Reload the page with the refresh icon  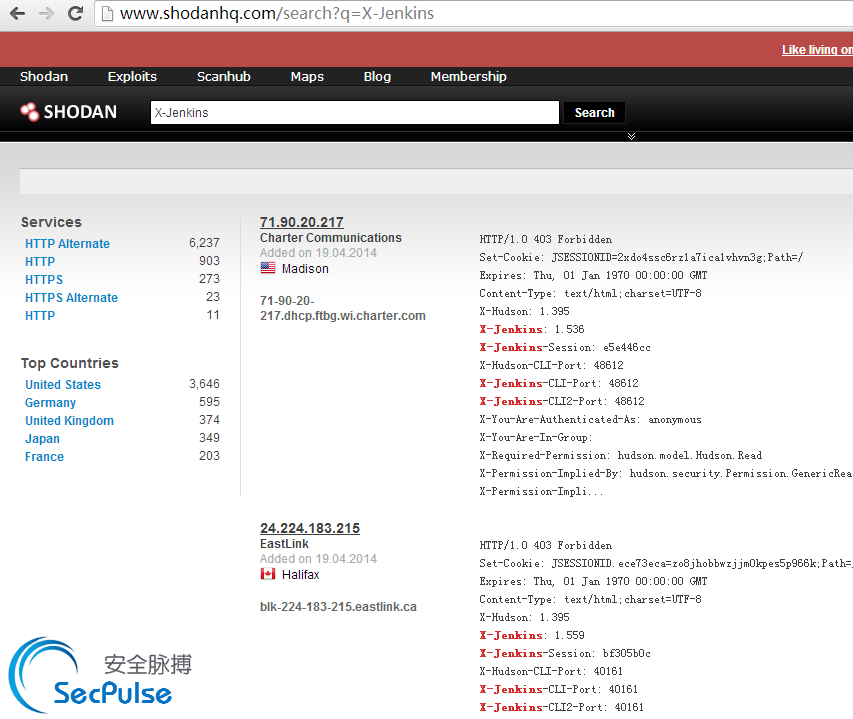[x=76, y=13]
